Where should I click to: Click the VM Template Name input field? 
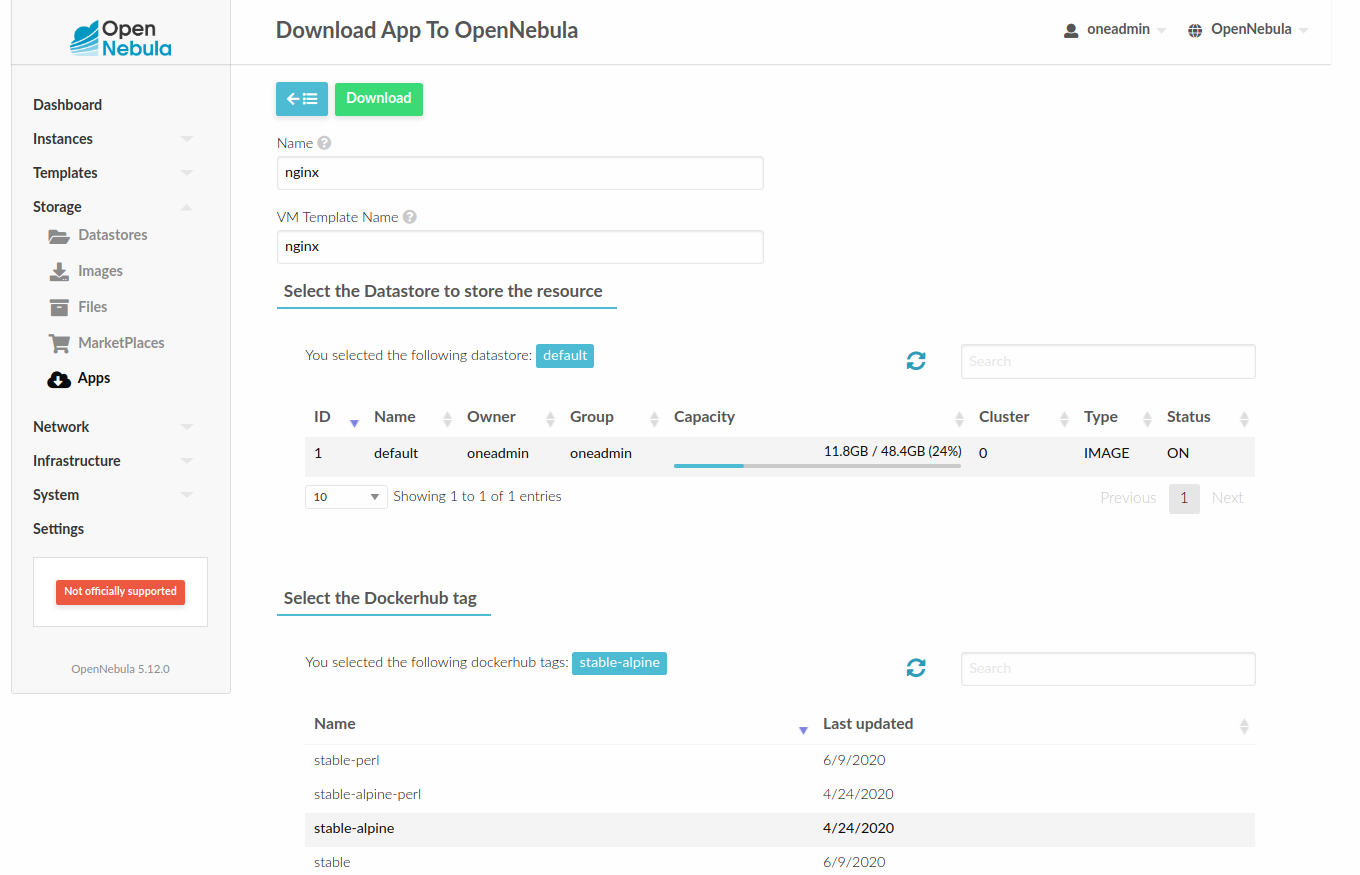520,247
